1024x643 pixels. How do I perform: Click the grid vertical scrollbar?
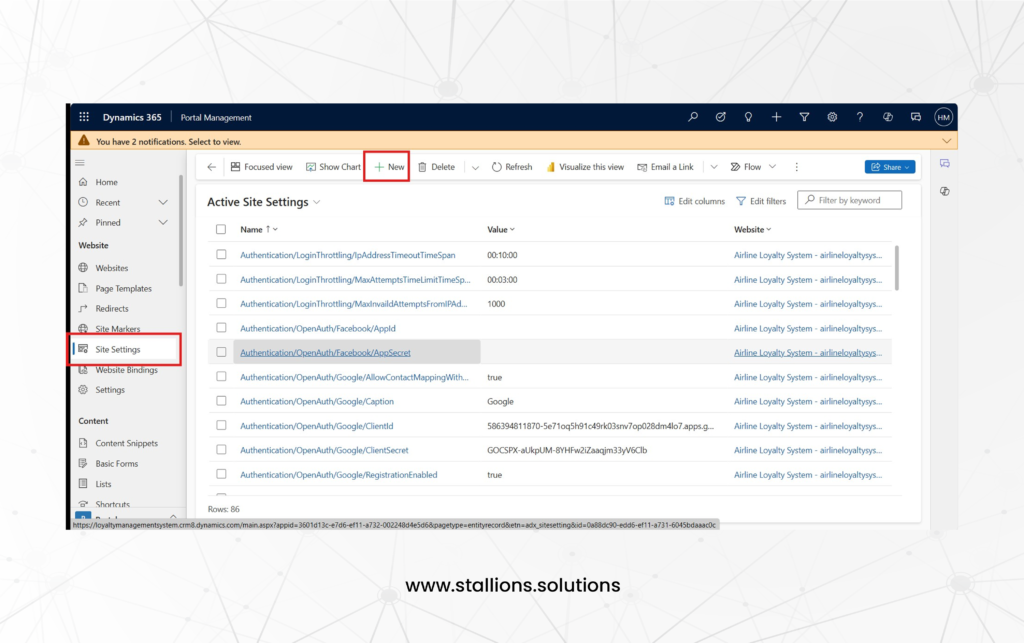click(896, 268)
